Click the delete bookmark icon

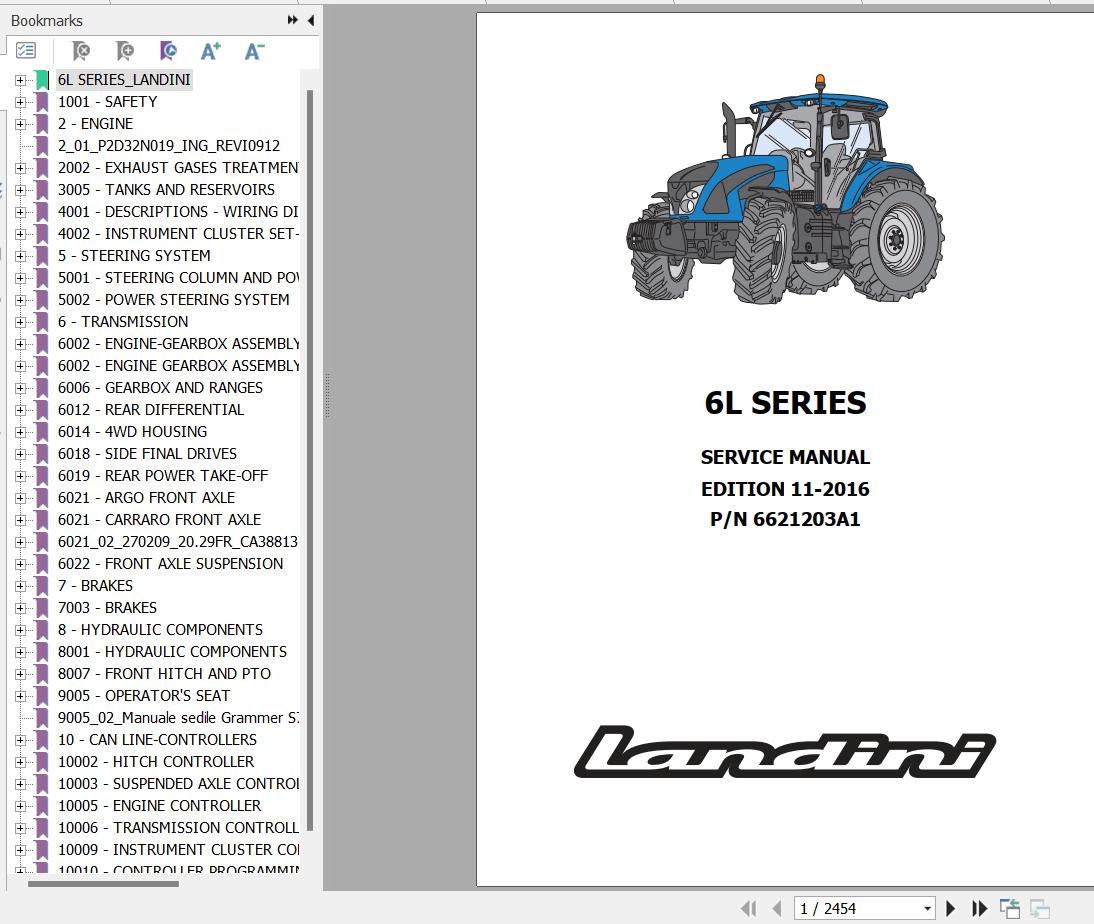[x=81, y=50]
